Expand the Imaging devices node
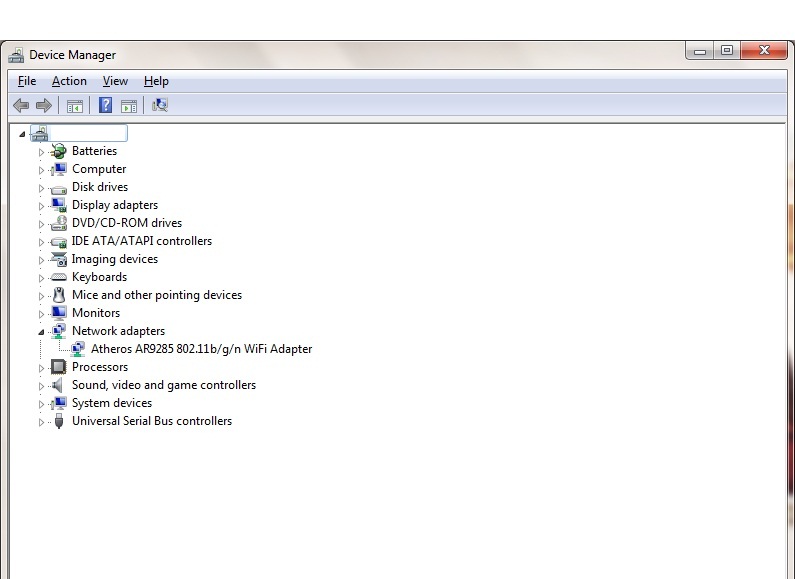 [42, 260]
